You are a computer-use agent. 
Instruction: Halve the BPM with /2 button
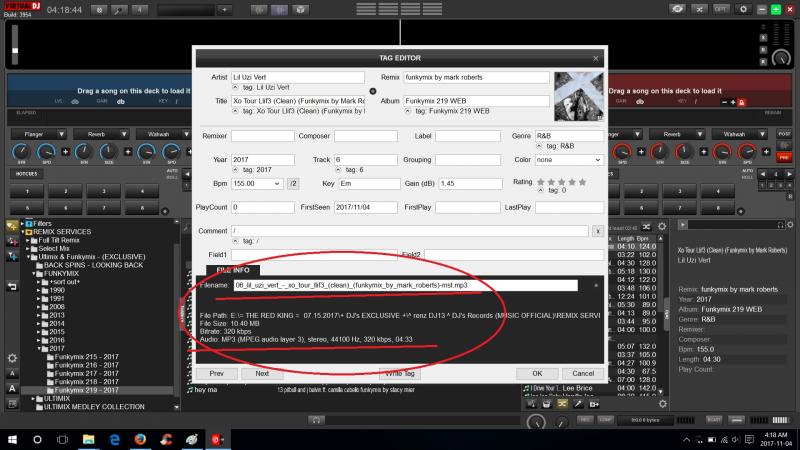click(293, 184)
